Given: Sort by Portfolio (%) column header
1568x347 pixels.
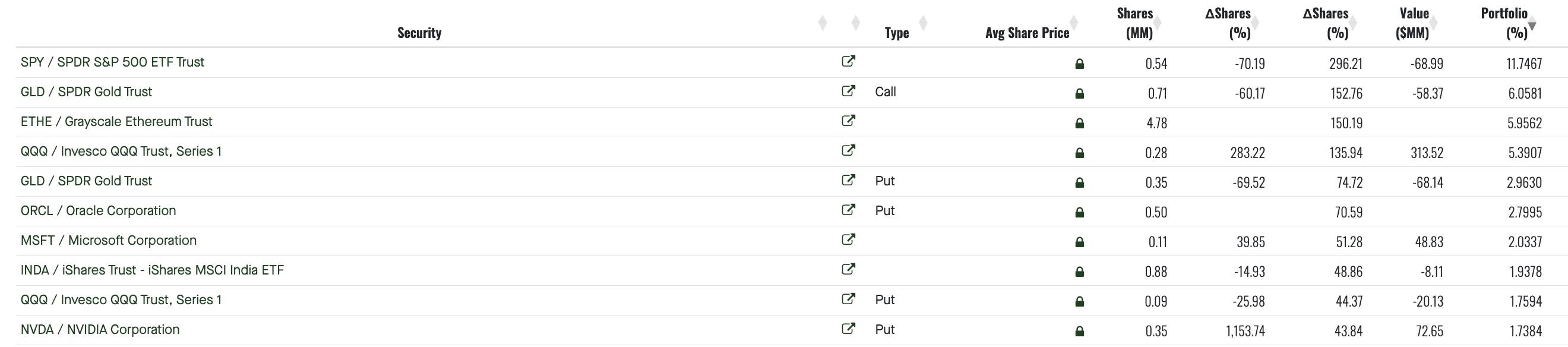Looking at the screenshot, I should pyautogui.click(x=1504, y=23).
